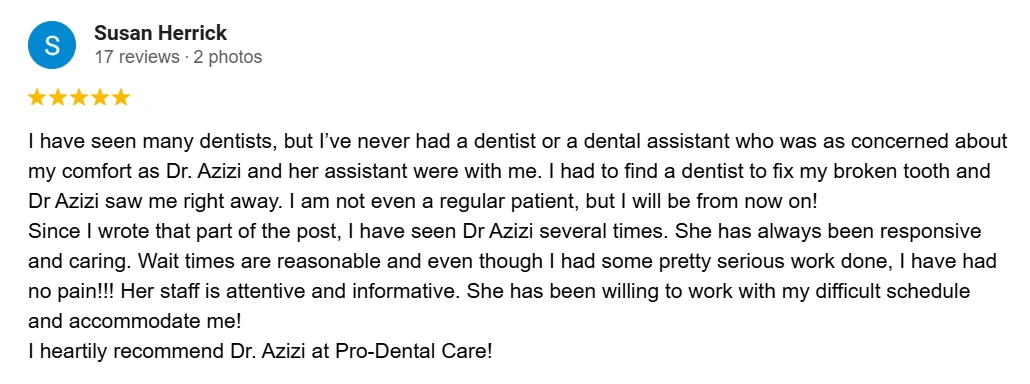Click the blue S profile avatar

[x=52, y=45]
